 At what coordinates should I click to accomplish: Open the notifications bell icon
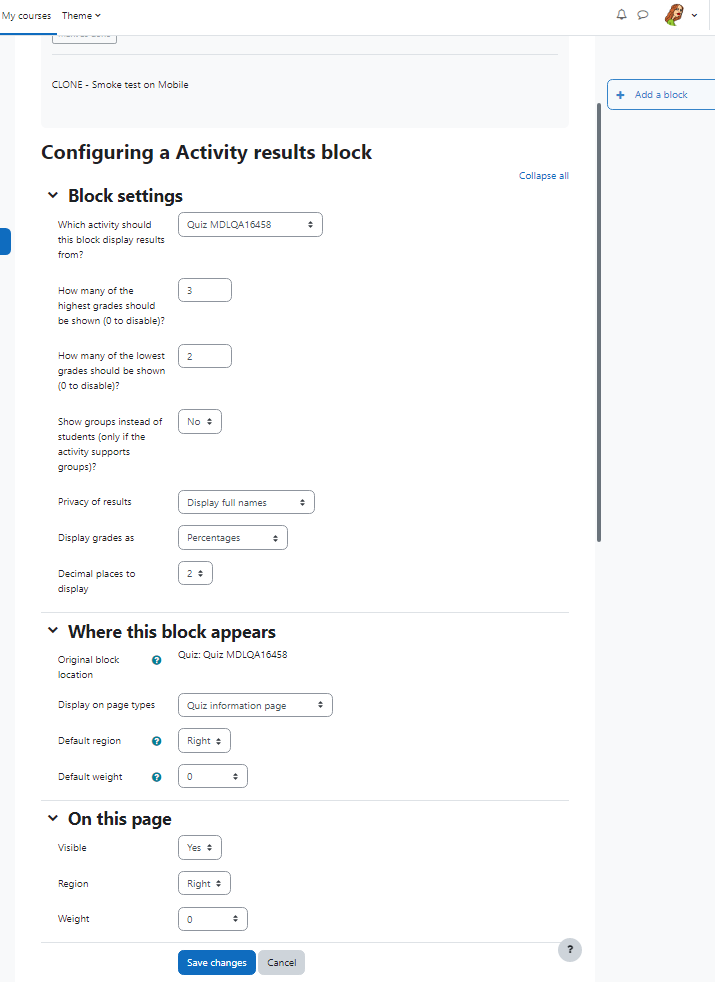coord(621,14)
